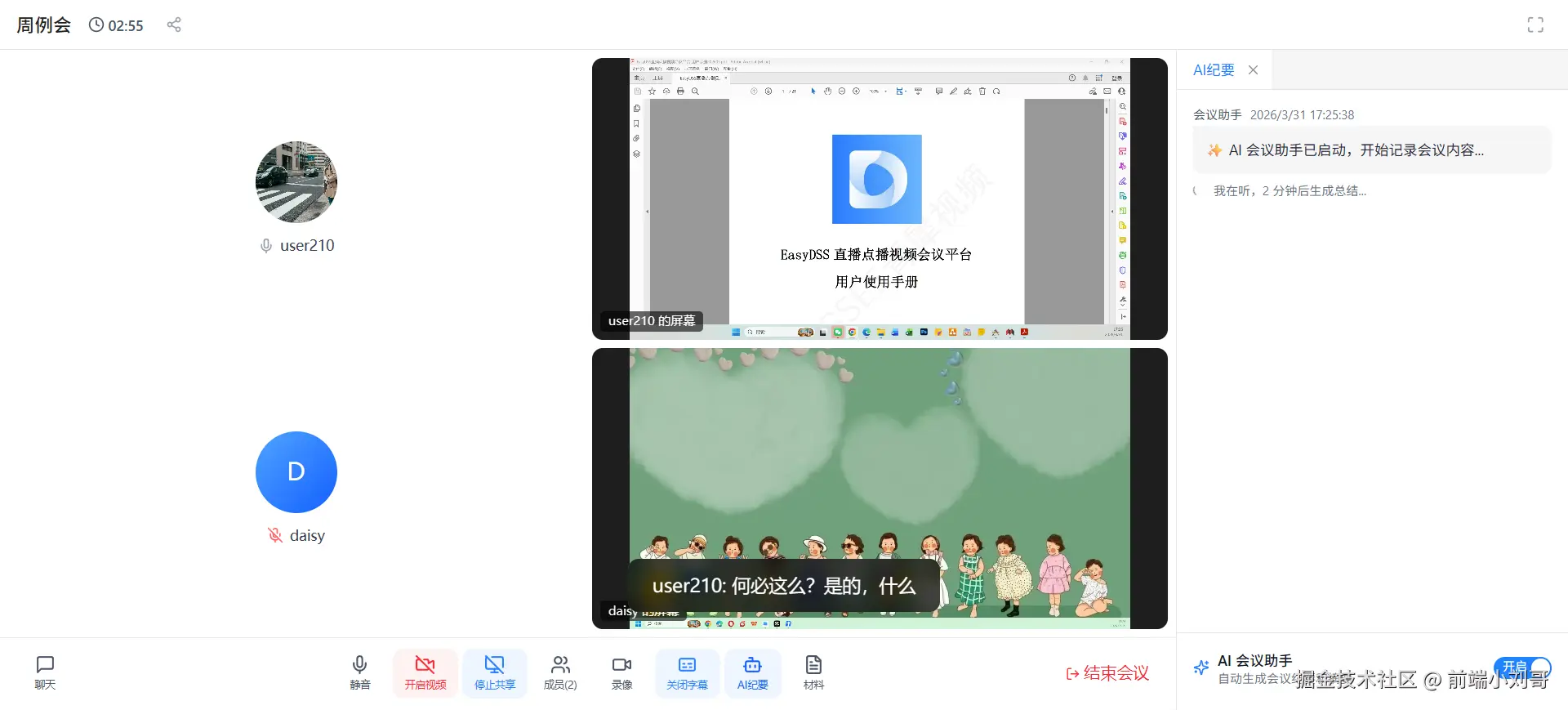Close the AI纪要 tab
1568x710 pixels.
point(1253,70)
